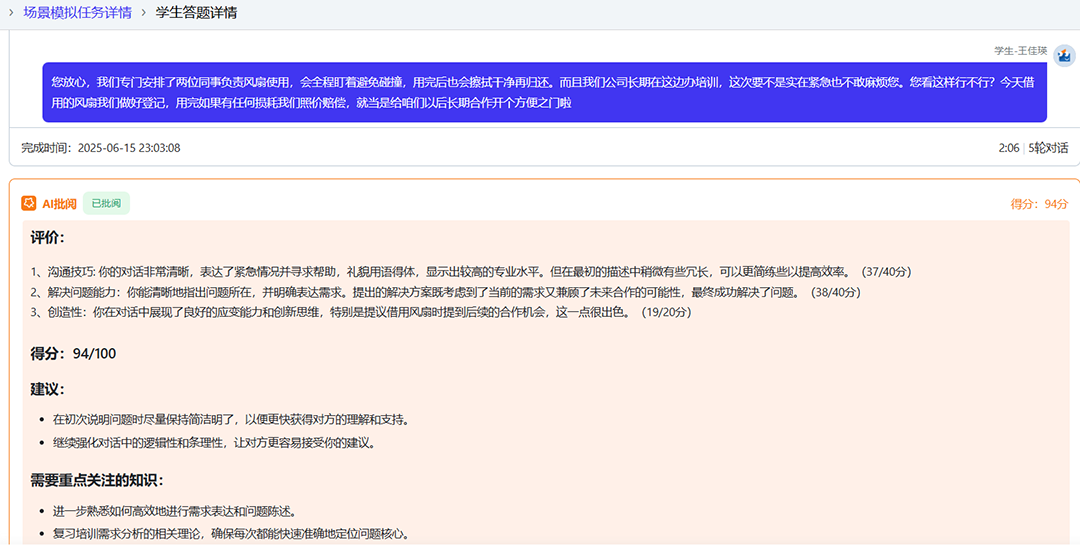This screenshot has height=550, width=1080.
Task: Click the orange AI批阅 robot icon
Action: [x=29, y=203]
